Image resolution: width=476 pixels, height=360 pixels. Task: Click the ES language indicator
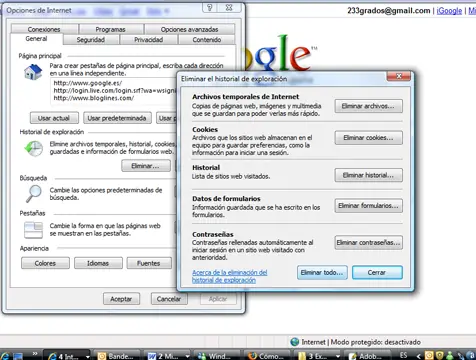pyautogui.click(x=404, y=355)
